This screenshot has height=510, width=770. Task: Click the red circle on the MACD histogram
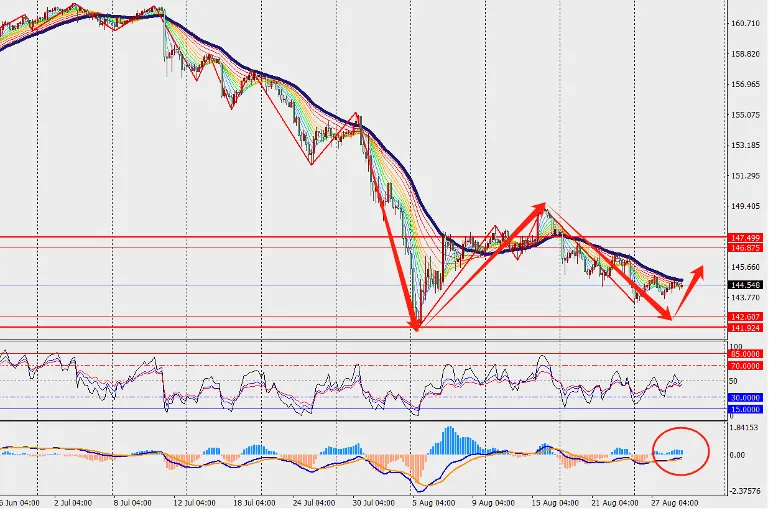pos(681,452)
